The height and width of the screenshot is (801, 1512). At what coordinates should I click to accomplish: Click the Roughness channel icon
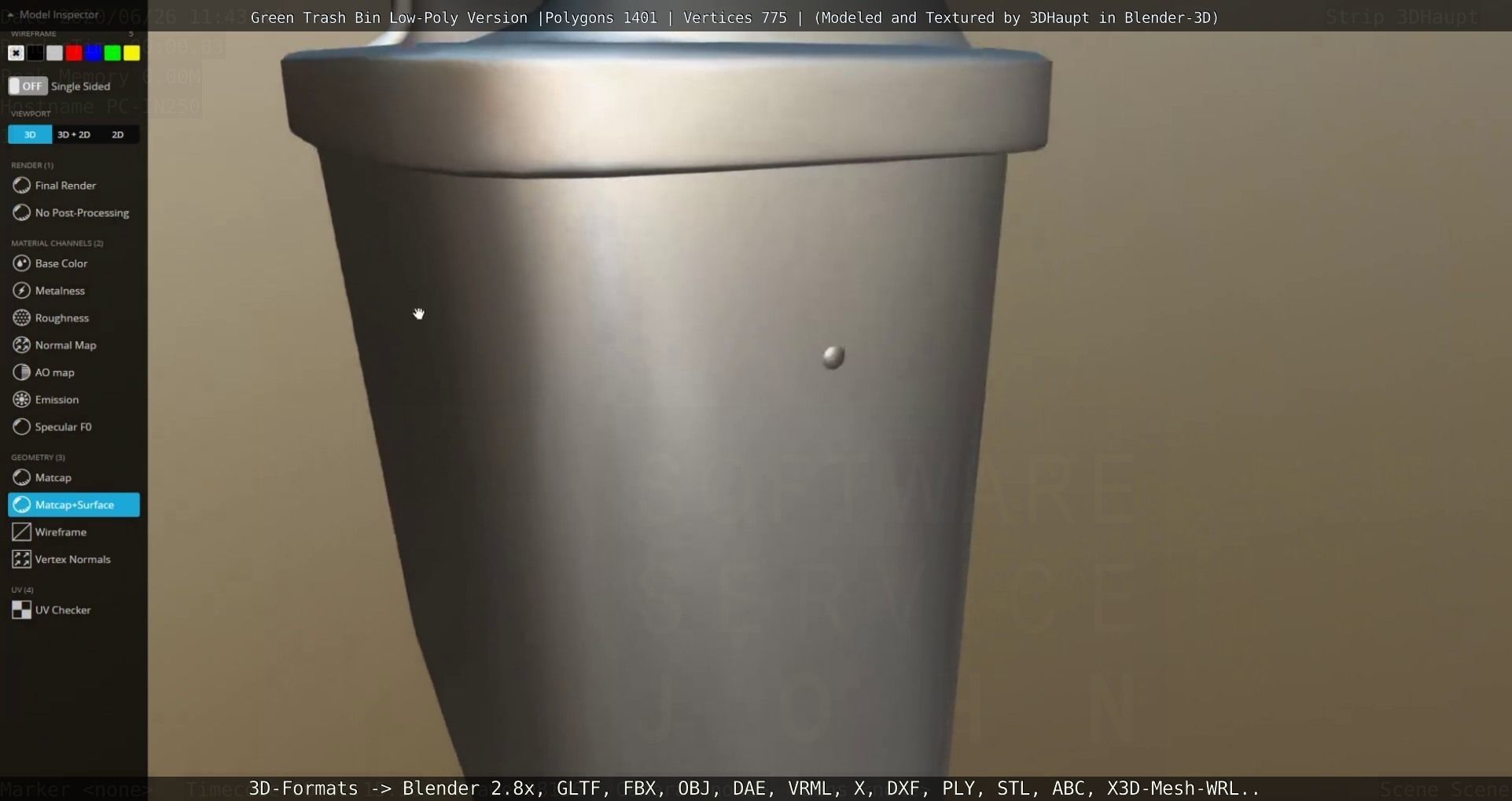point(22,318)
